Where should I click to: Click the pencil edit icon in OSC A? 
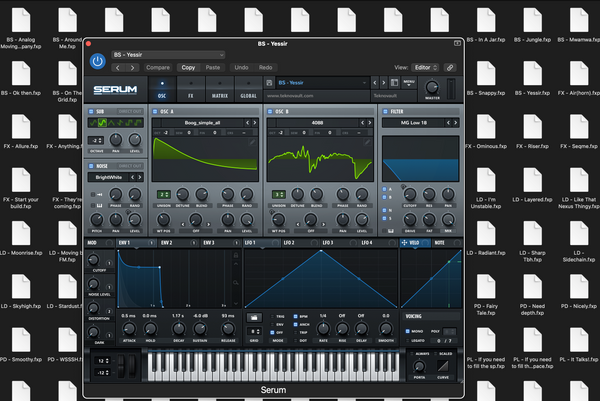(252, 142)
